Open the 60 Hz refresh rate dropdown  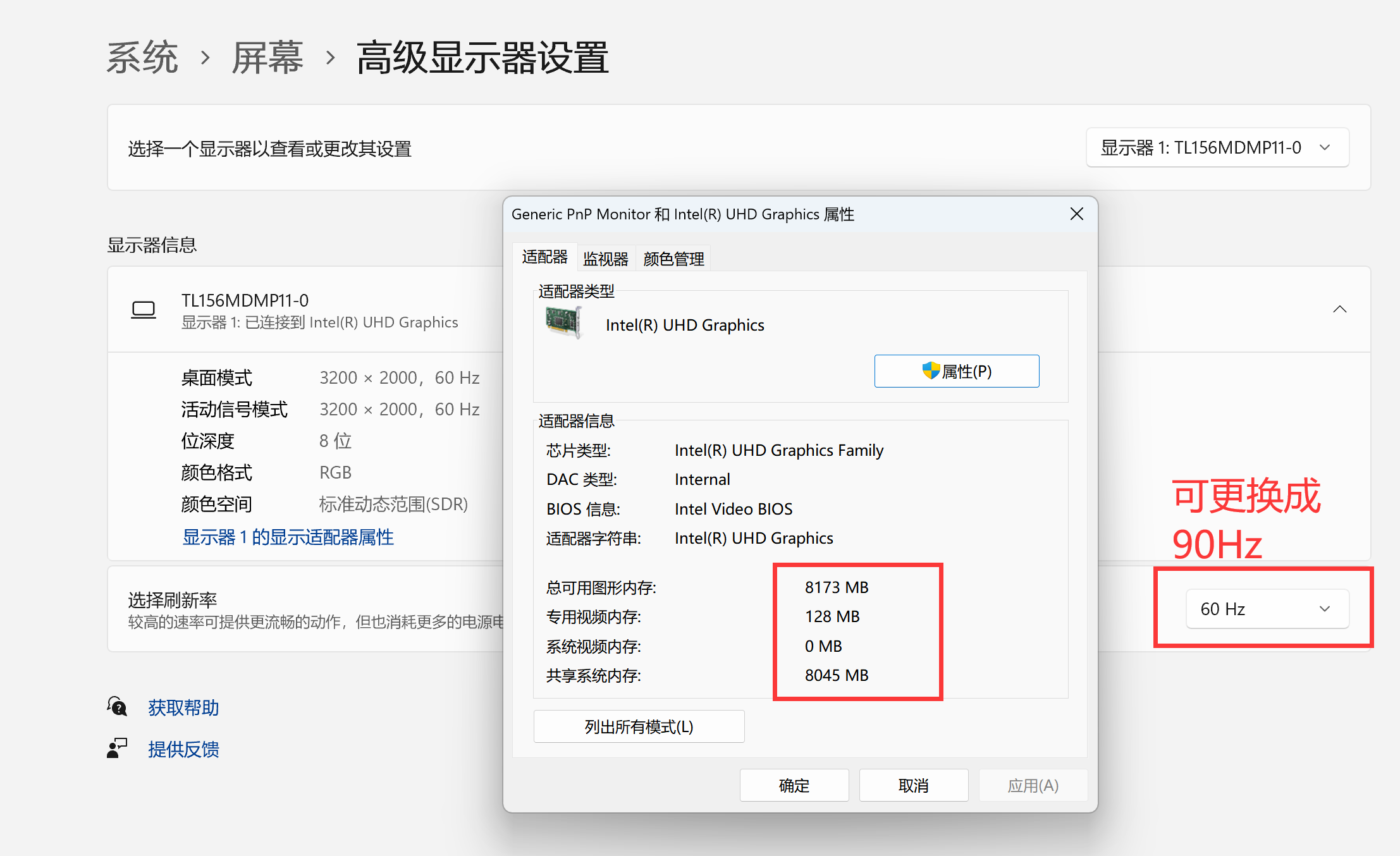[x=1267, y=609]
